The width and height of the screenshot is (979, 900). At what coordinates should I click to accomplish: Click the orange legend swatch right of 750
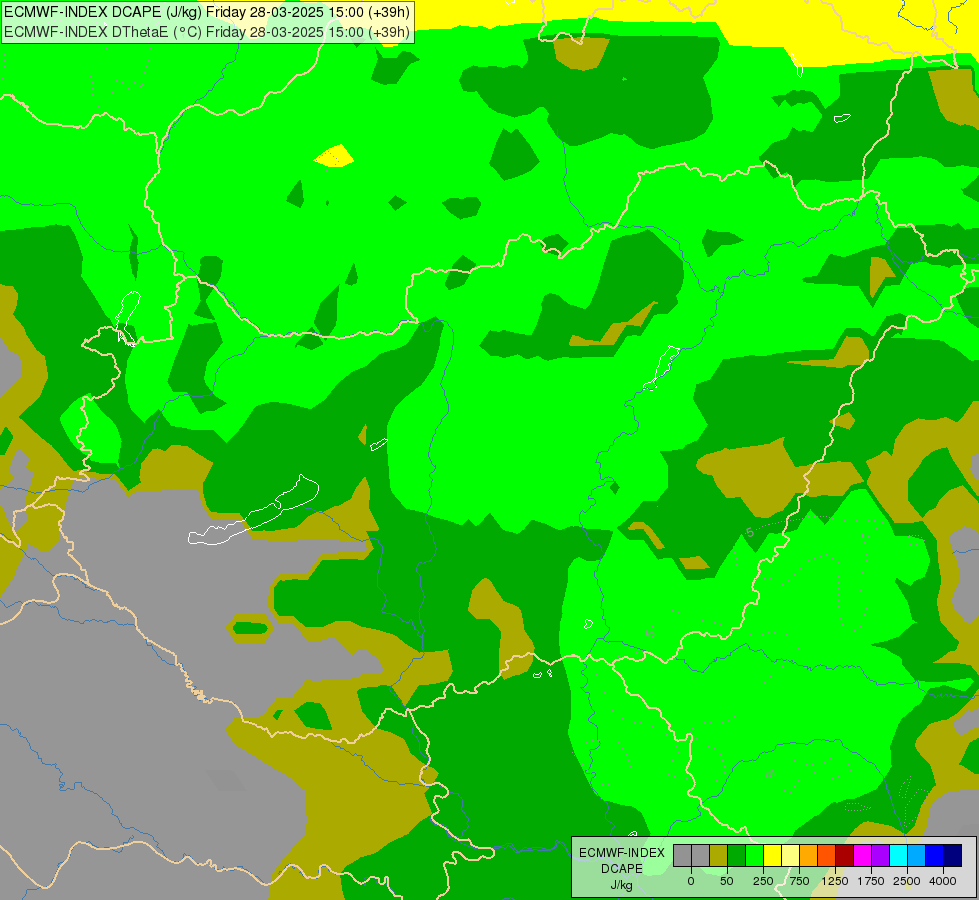coord(809,855)
